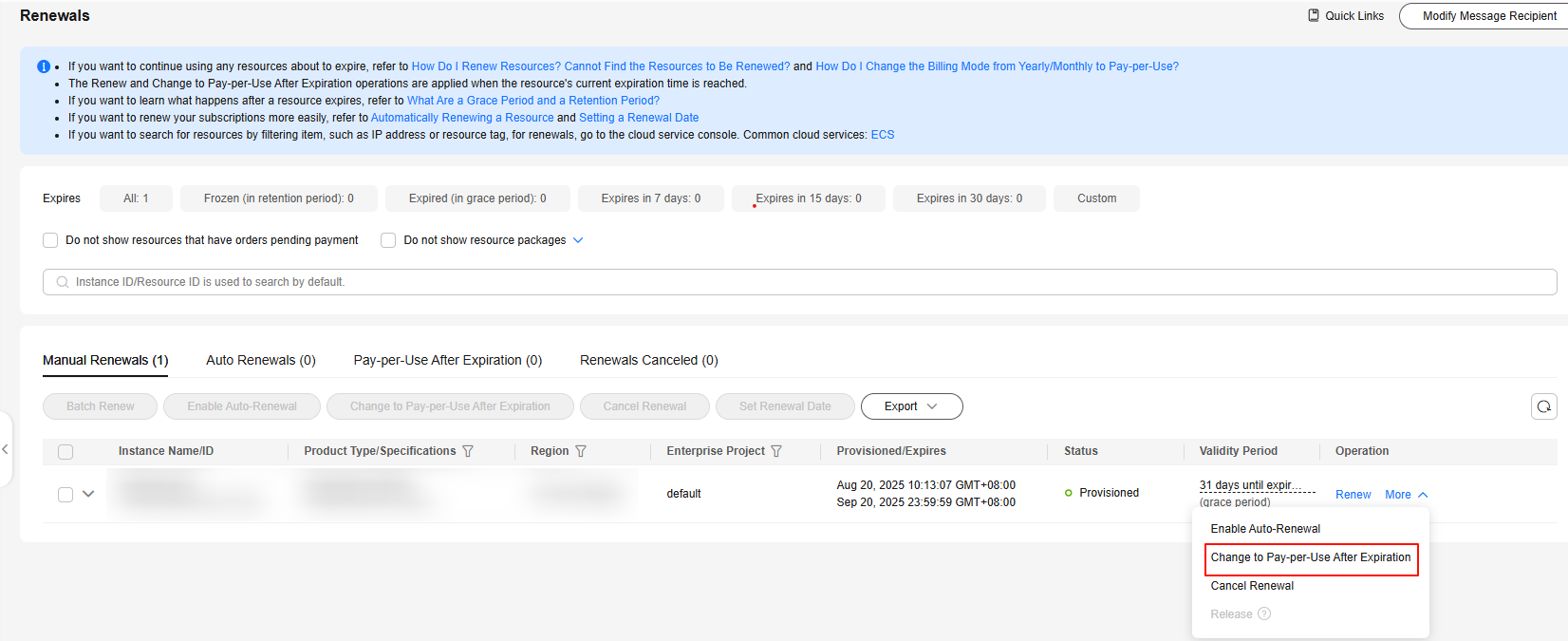Click search magnifier icon in search box

click(63, 282)
